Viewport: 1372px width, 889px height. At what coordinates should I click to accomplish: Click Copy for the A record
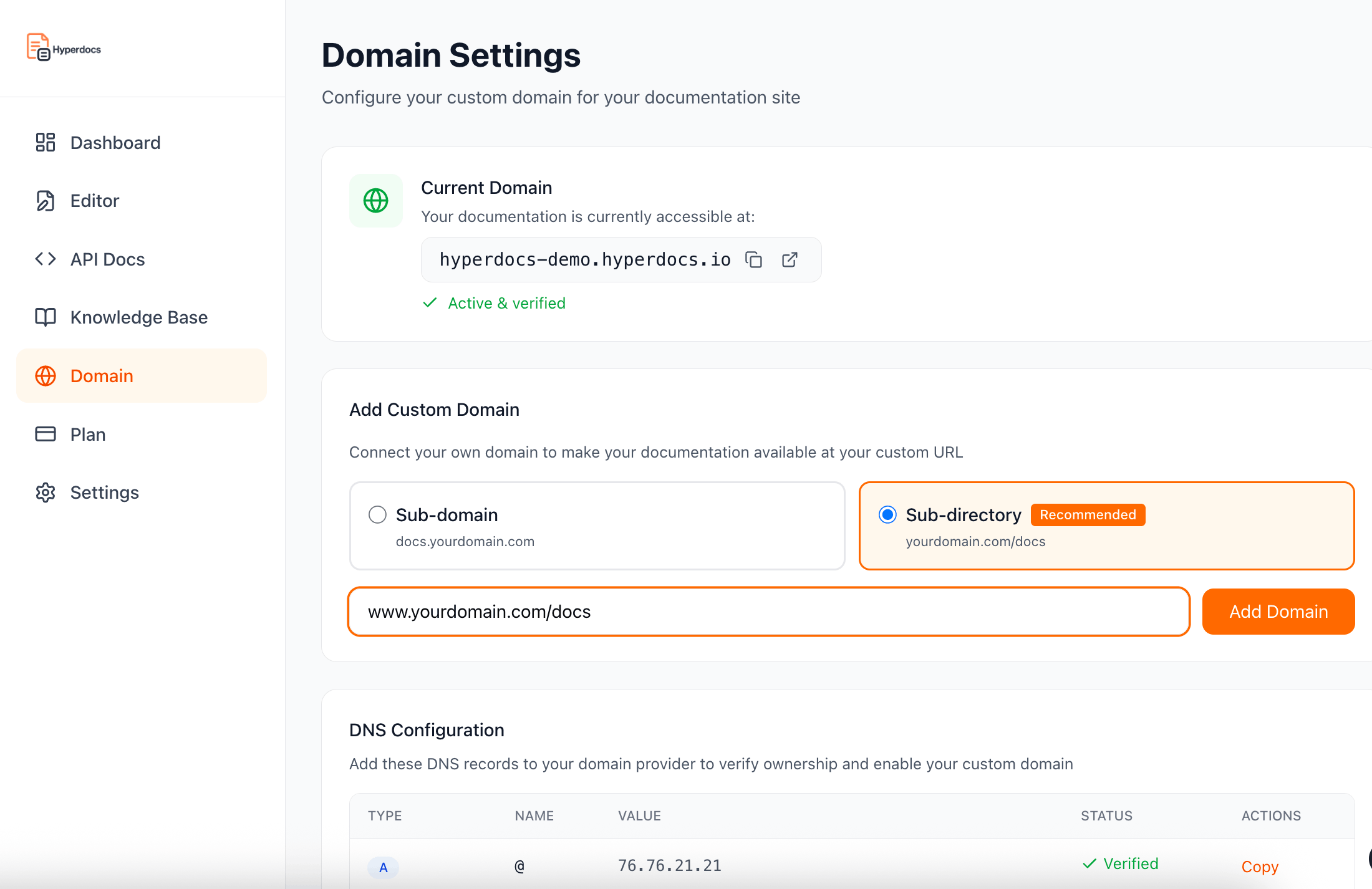[x=1260, y=867]
